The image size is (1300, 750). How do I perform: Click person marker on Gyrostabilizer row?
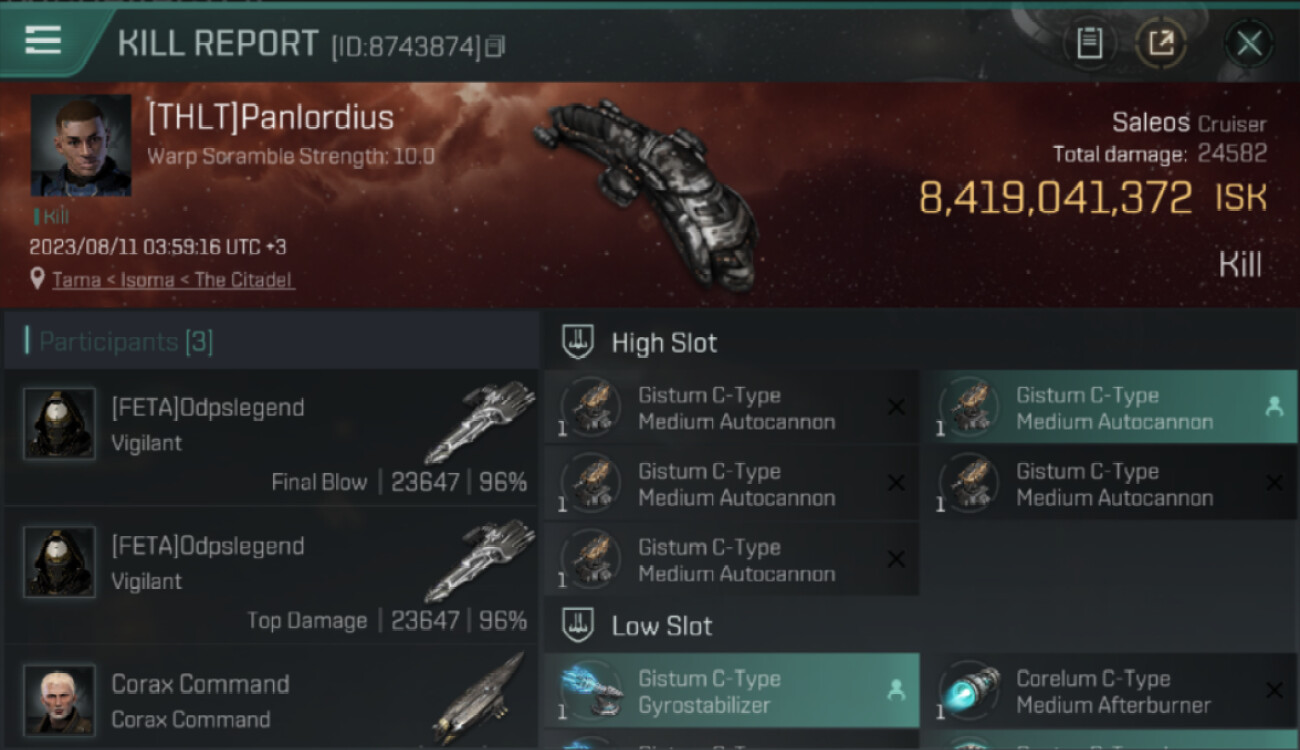click(x=896, y=690)
